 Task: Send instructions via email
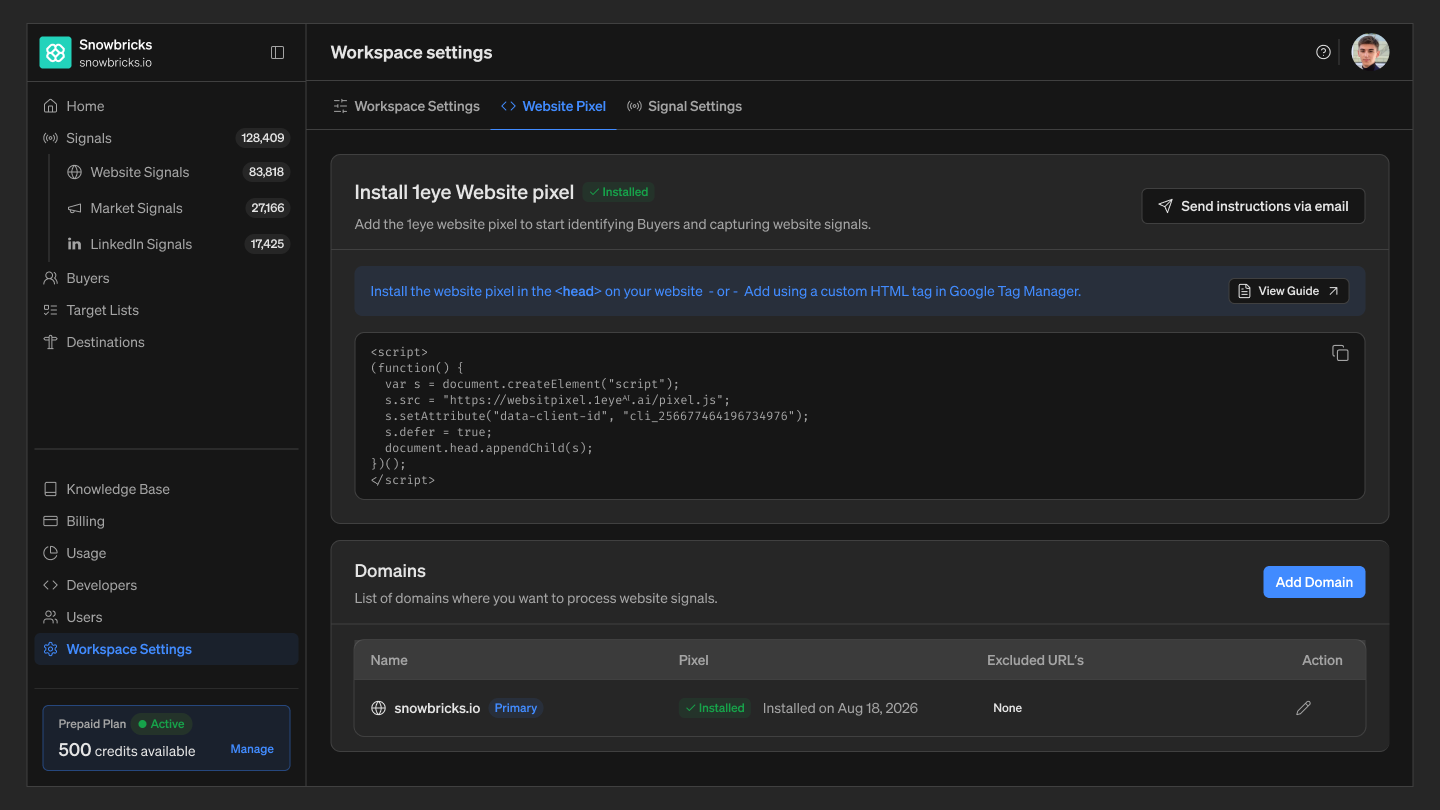[1253, 206]
